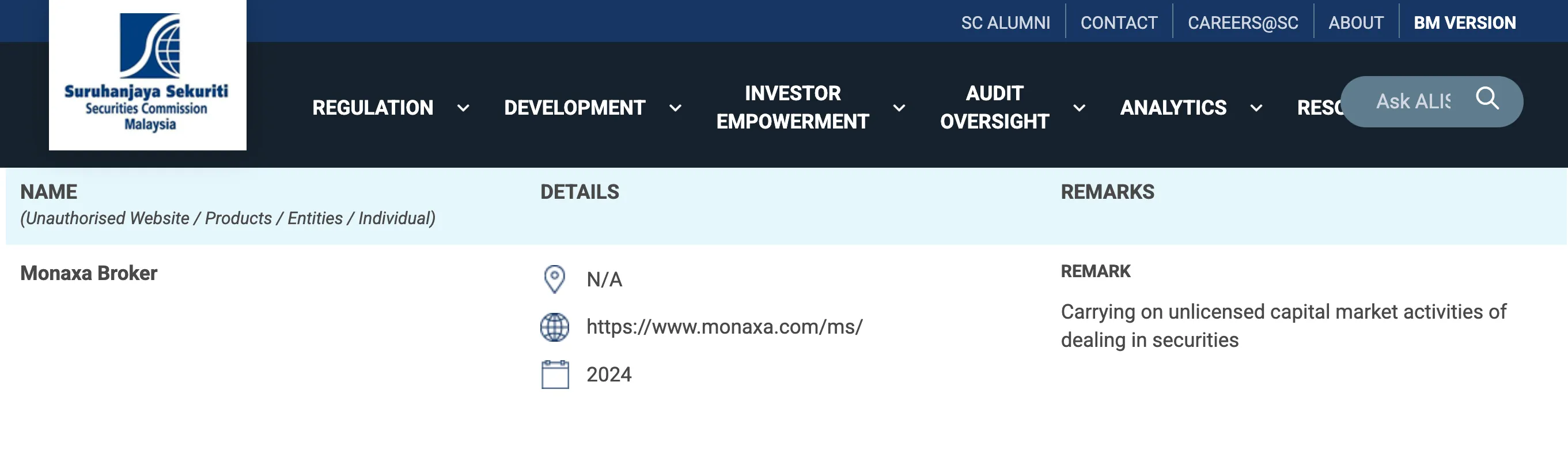Open the Audit Oversight menu
Image resolution: width=1568 pixels, height=461 pixels.
[x=995, y=107]
